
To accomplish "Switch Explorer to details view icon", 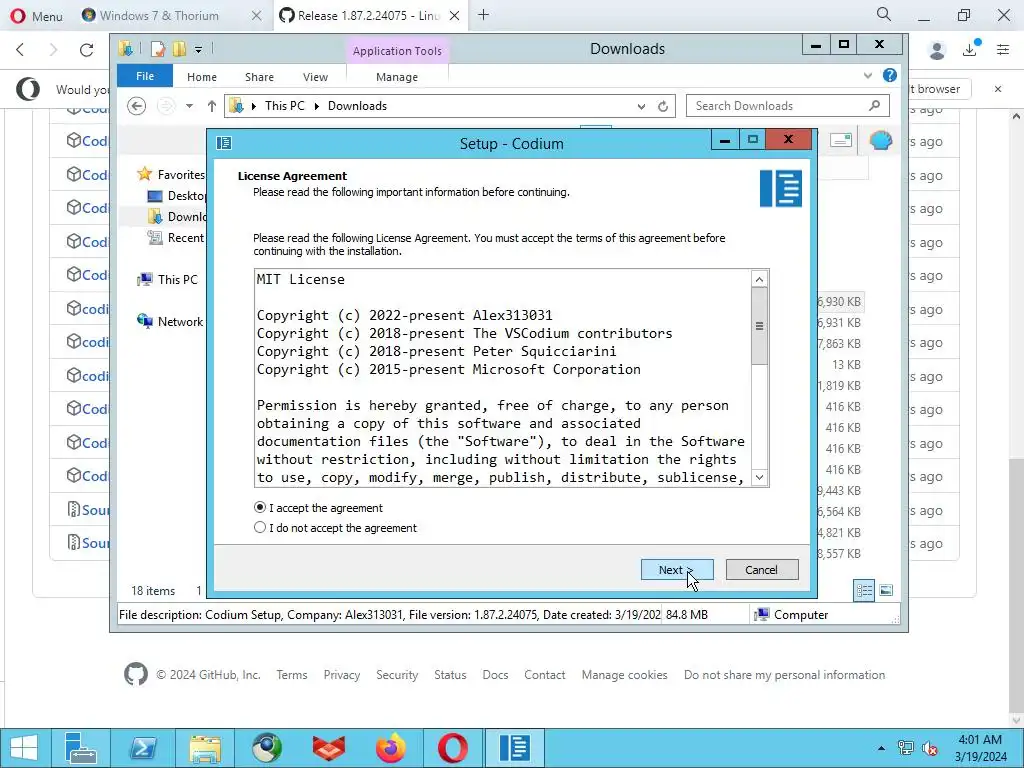I will coord(864,590).
